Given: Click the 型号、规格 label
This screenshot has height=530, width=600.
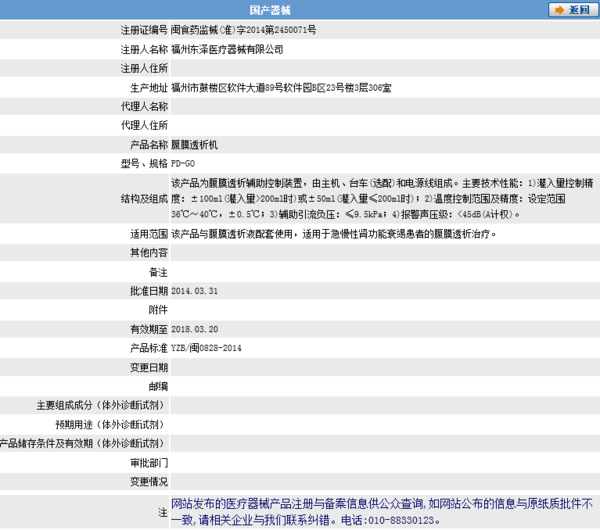Looking at the screenshot, I should 144,163.
